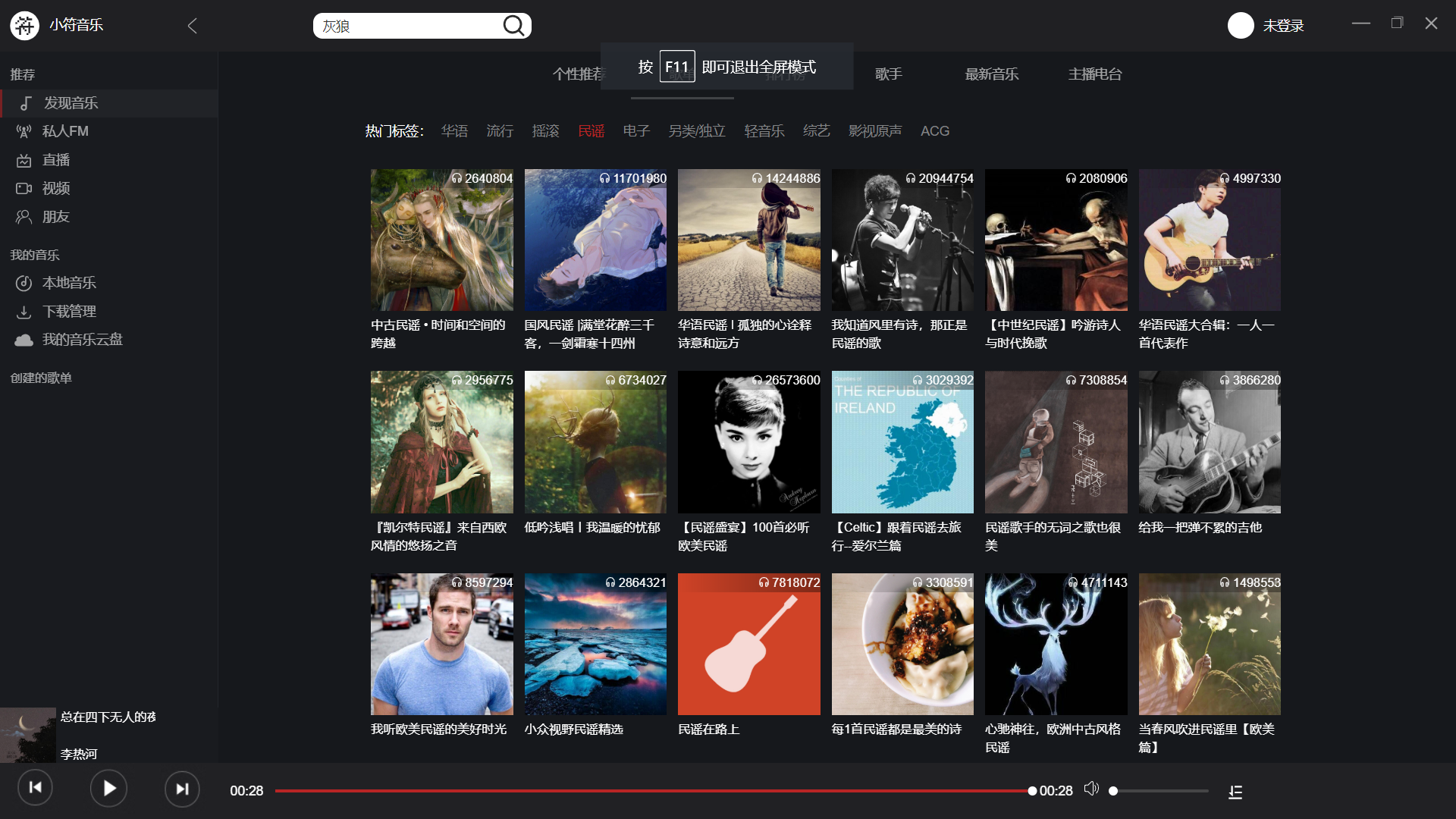Select the 综艺 tag
Viewport: 1456px width, 819px height.
[816, 131]
